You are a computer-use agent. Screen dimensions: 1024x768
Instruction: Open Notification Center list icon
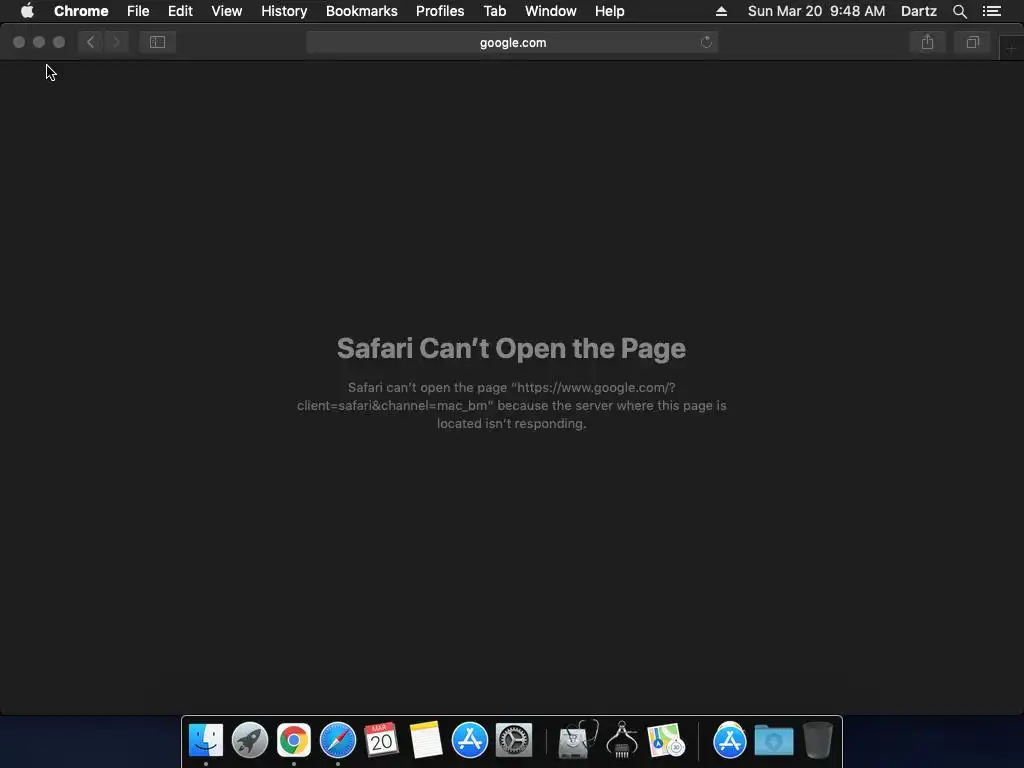click(x=991, y=11)
